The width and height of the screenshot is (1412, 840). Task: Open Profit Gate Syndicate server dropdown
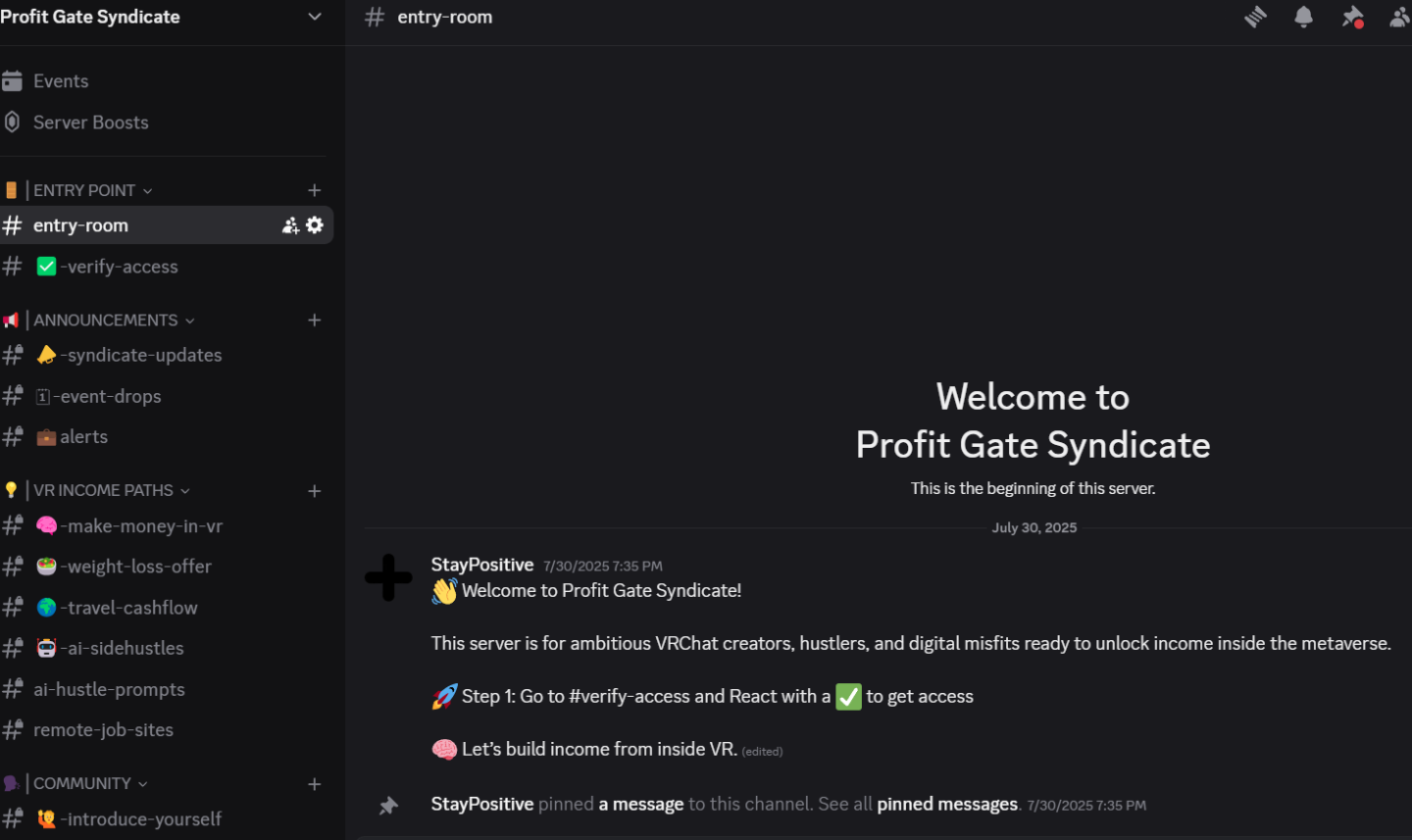click(x=314, y=17)
